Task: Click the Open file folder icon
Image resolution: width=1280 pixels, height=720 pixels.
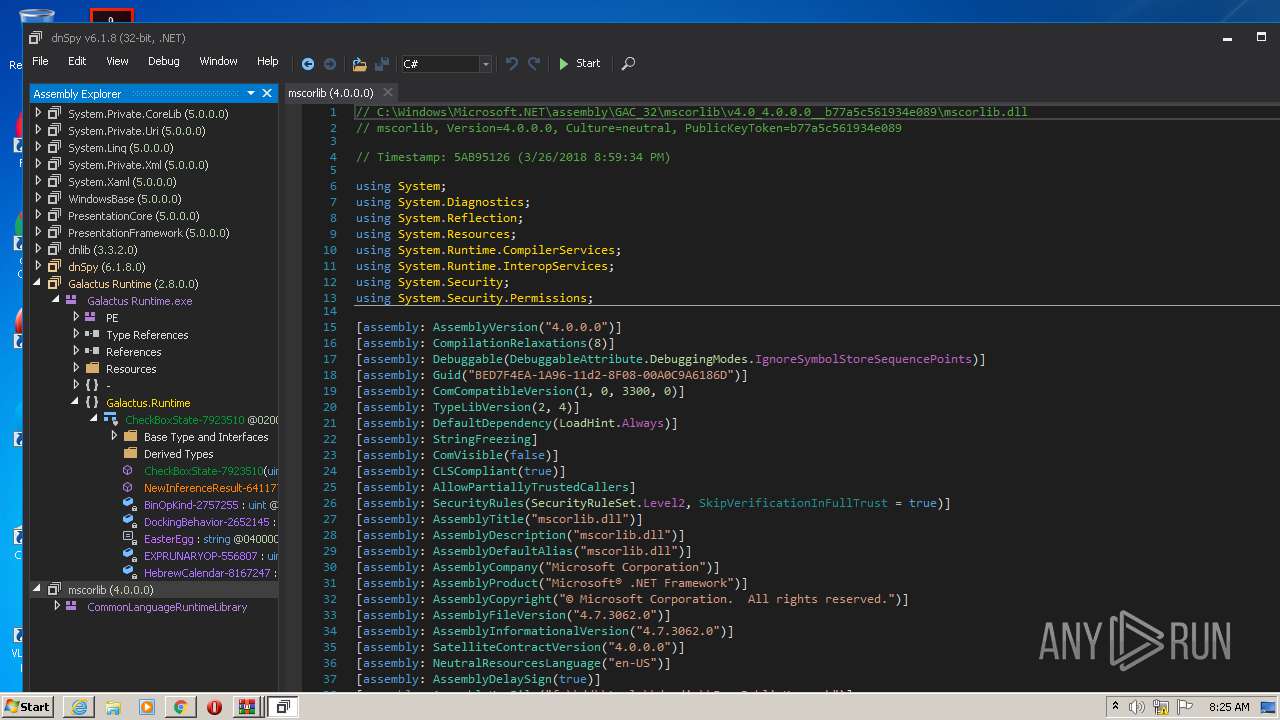Action: (x=359, y=63)
